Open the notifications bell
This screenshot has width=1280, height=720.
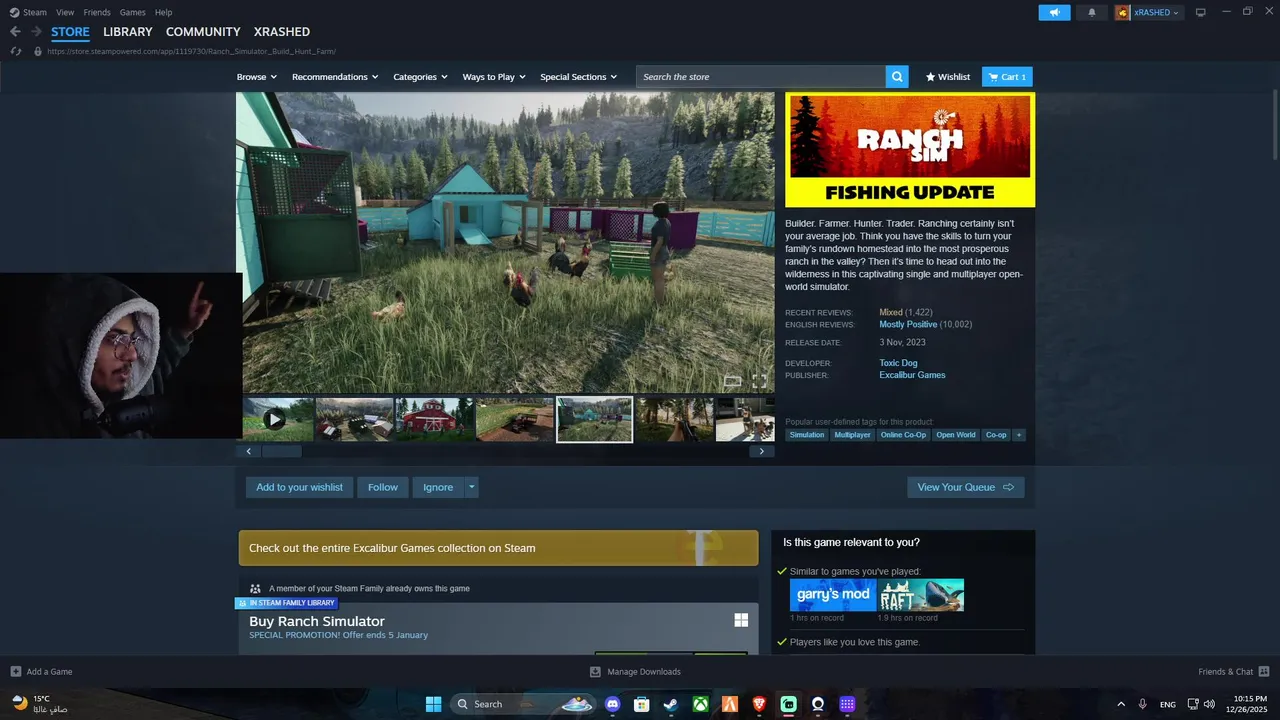(1092, 12)
